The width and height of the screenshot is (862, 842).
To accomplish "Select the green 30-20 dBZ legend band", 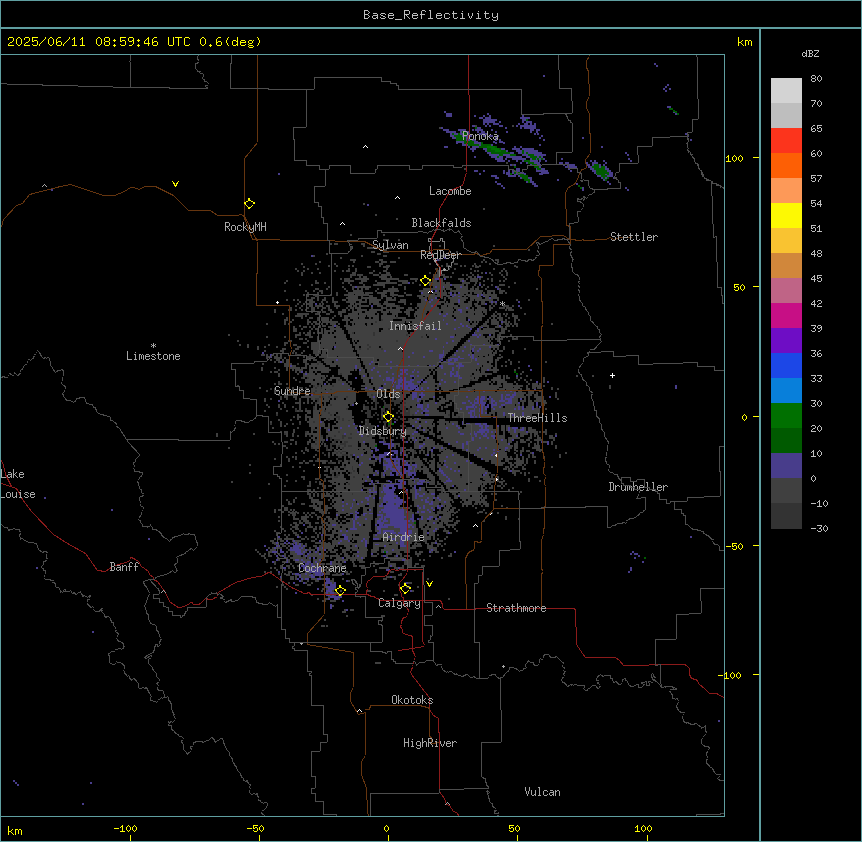I will pos(786,416).
